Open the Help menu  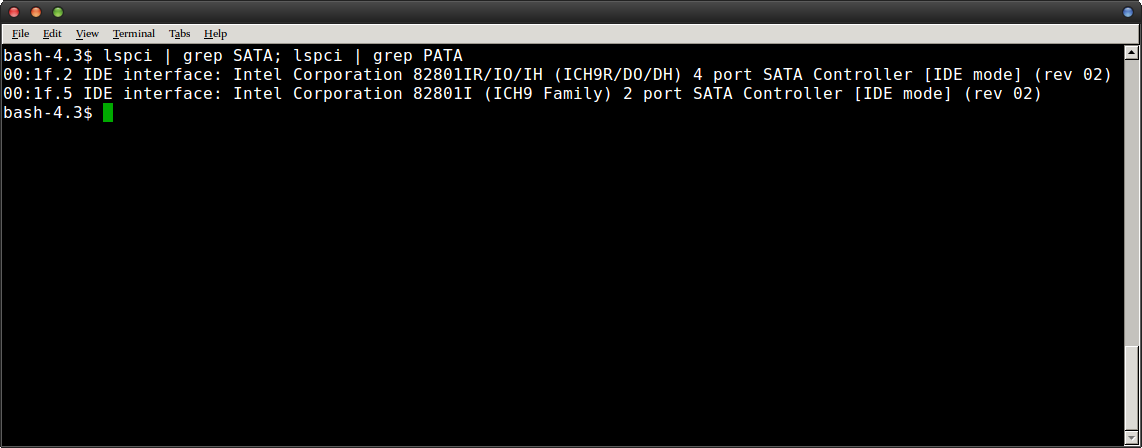pyautogui.click(x=215, y=33)
